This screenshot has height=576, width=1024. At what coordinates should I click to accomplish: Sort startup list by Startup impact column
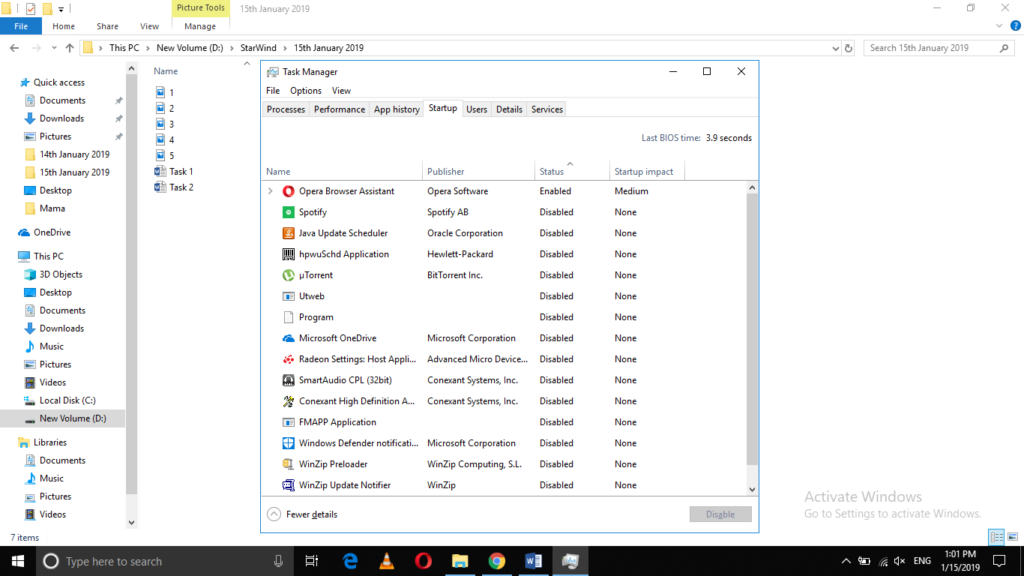(647, 171)
